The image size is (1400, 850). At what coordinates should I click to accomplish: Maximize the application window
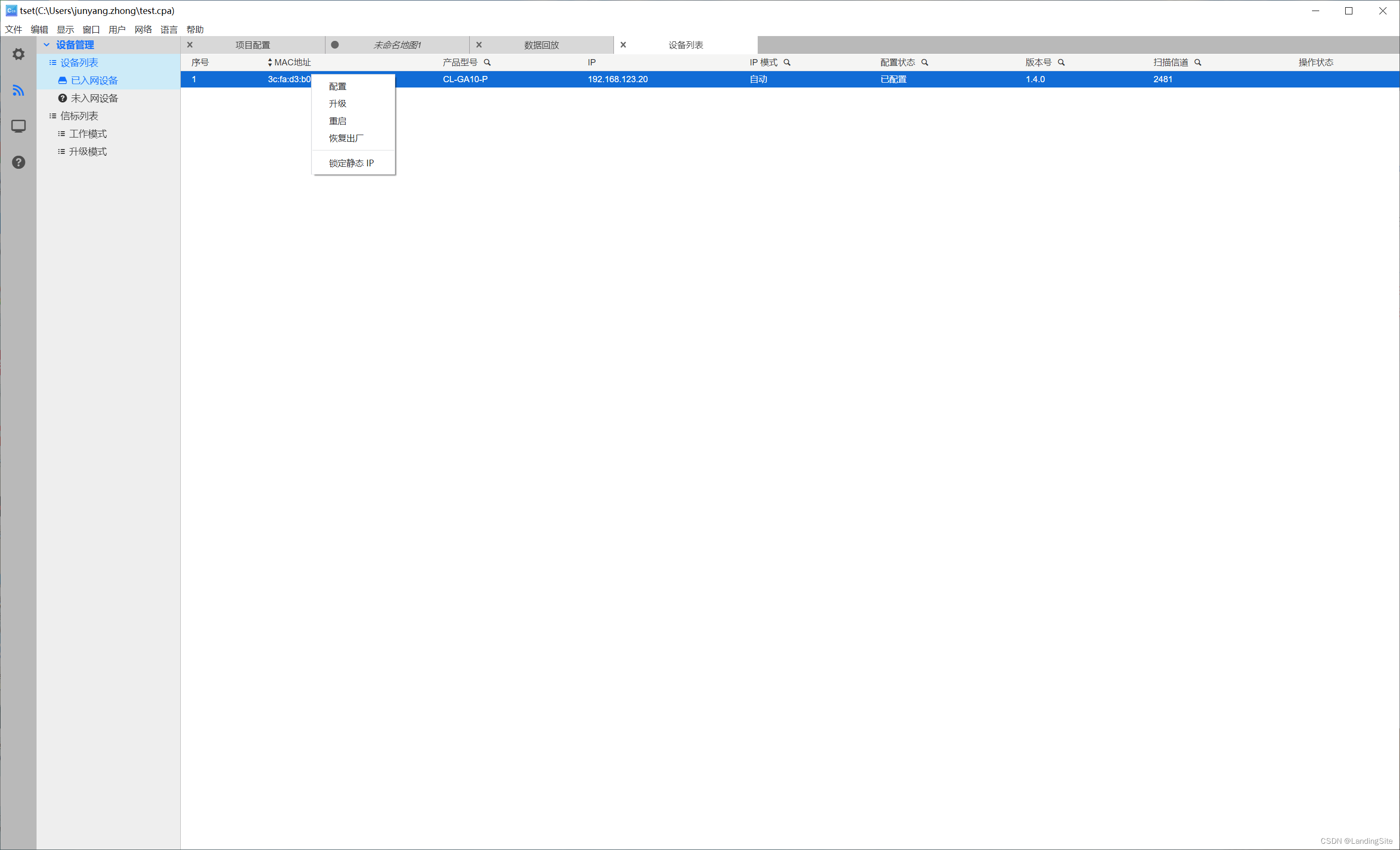click(1349, 11)
